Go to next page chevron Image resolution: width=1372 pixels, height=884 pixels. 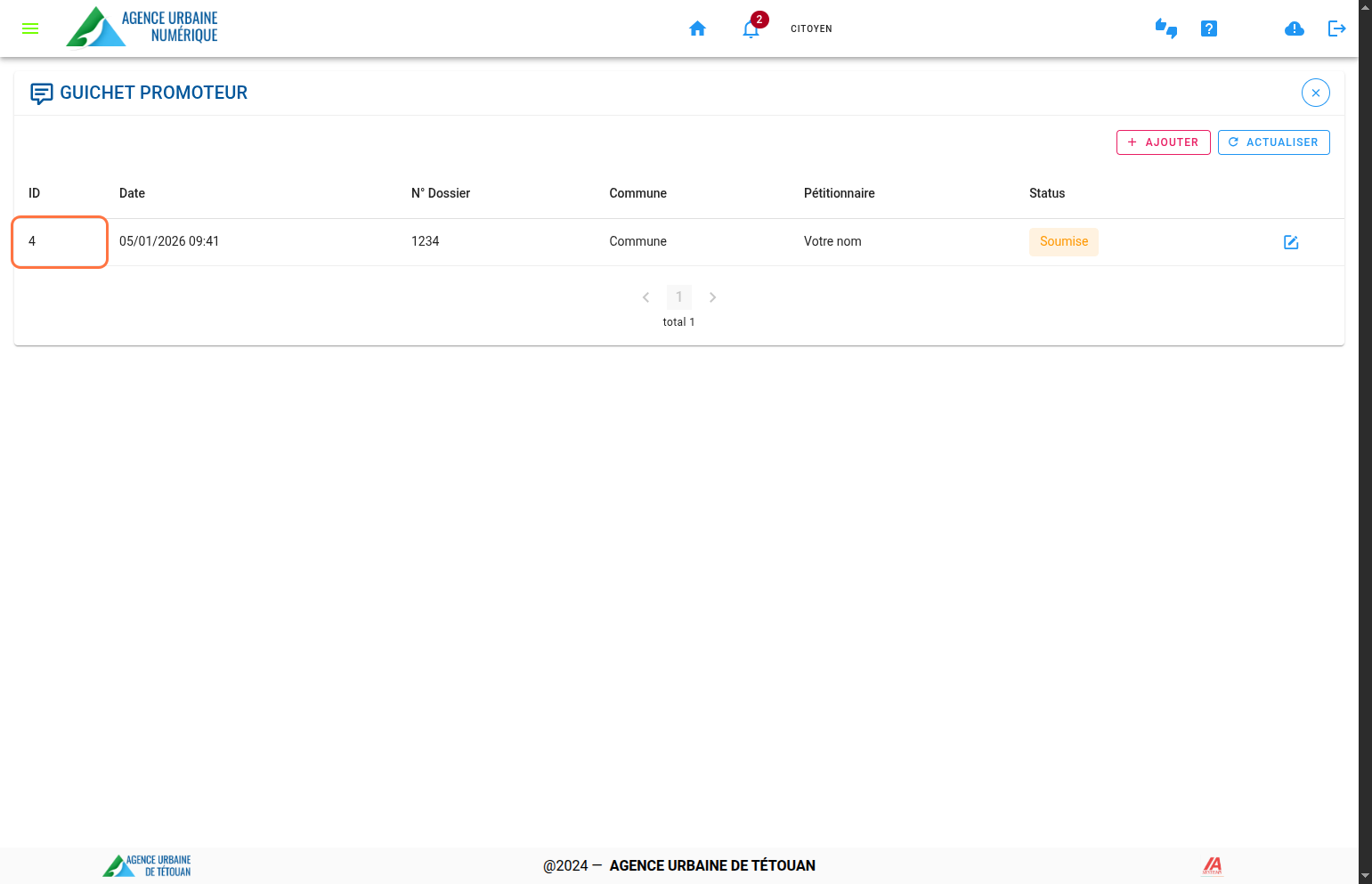712,297
